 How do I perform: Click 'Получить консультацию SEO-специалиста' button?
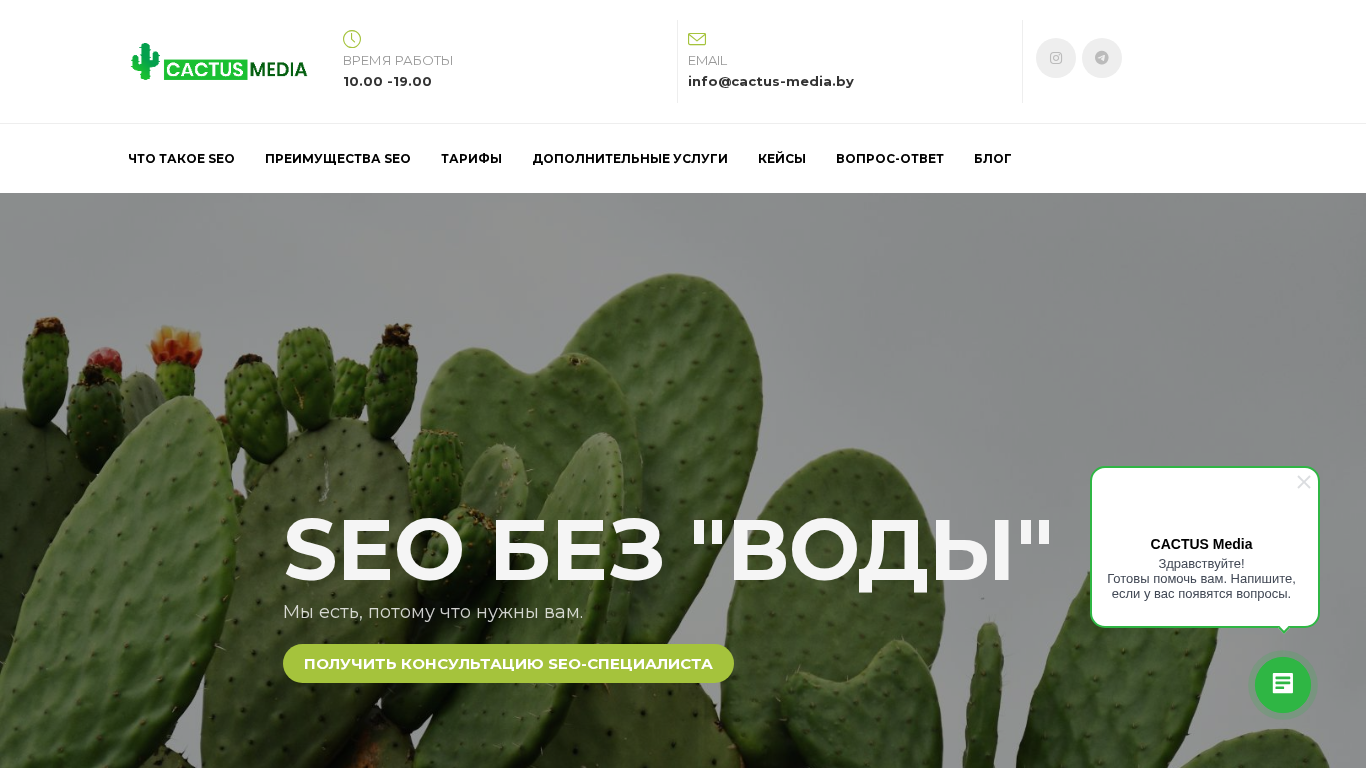pos(508,664)
